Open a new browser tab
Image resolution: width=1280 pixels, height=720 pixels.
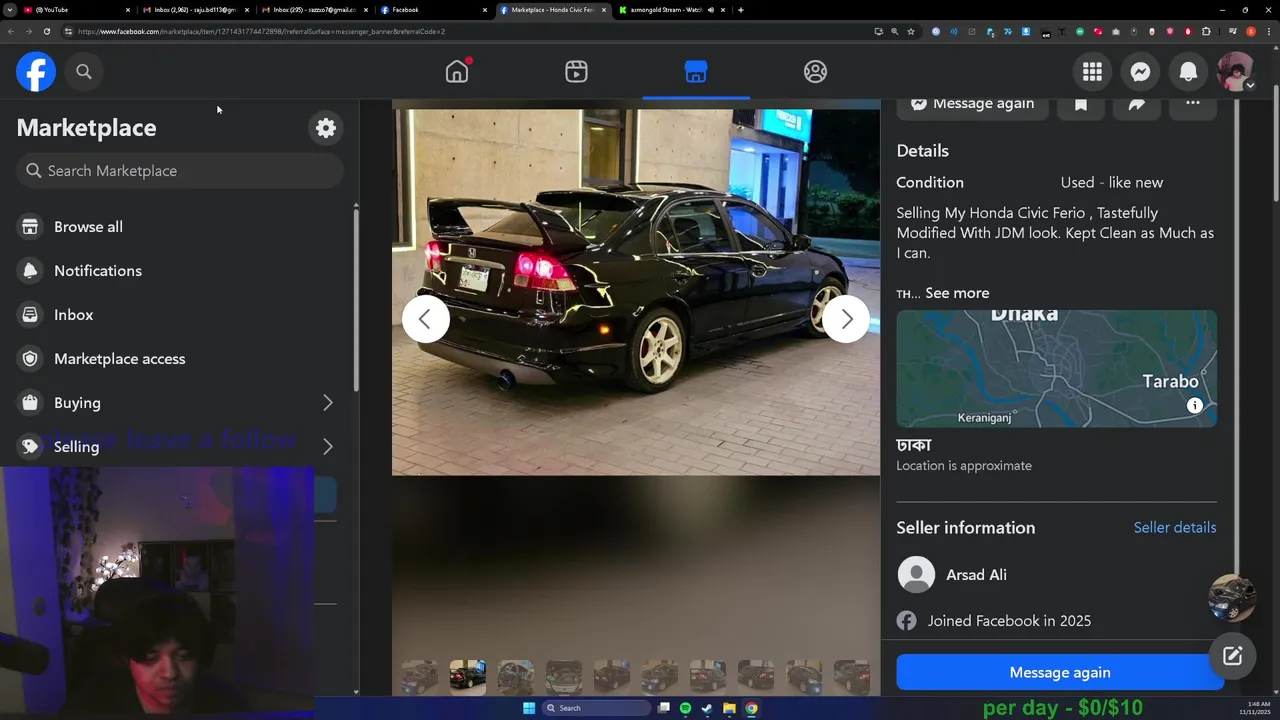click(x=740, y=10)
